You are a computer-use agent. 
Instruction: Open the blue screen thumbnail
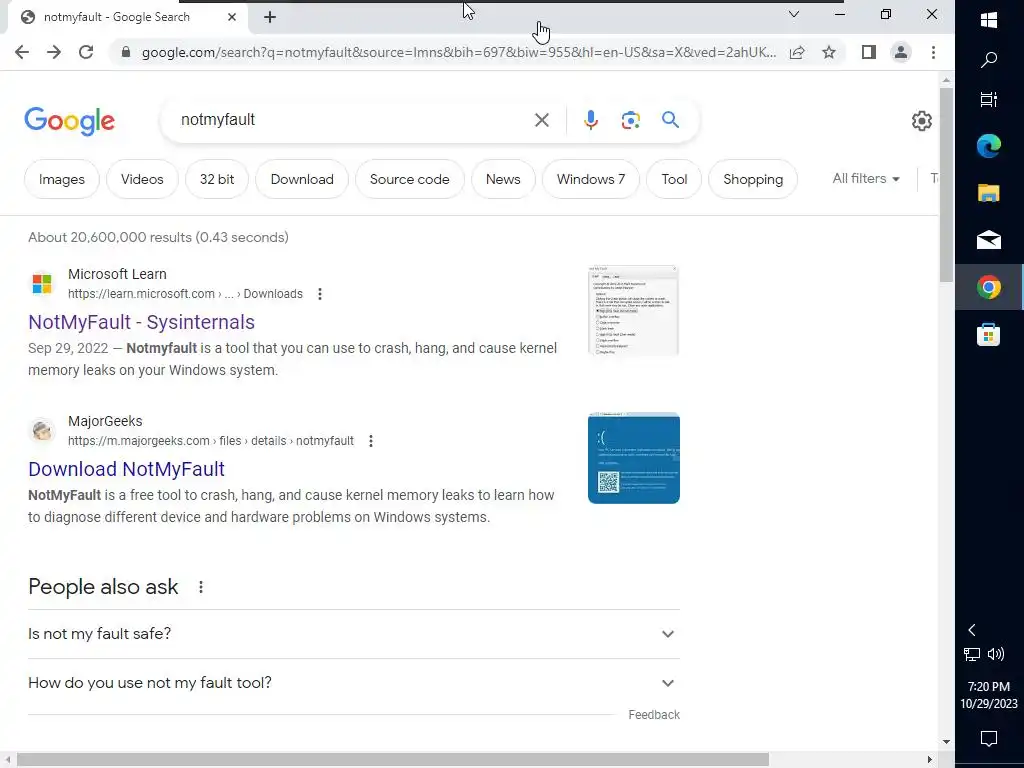click(633, 458)
